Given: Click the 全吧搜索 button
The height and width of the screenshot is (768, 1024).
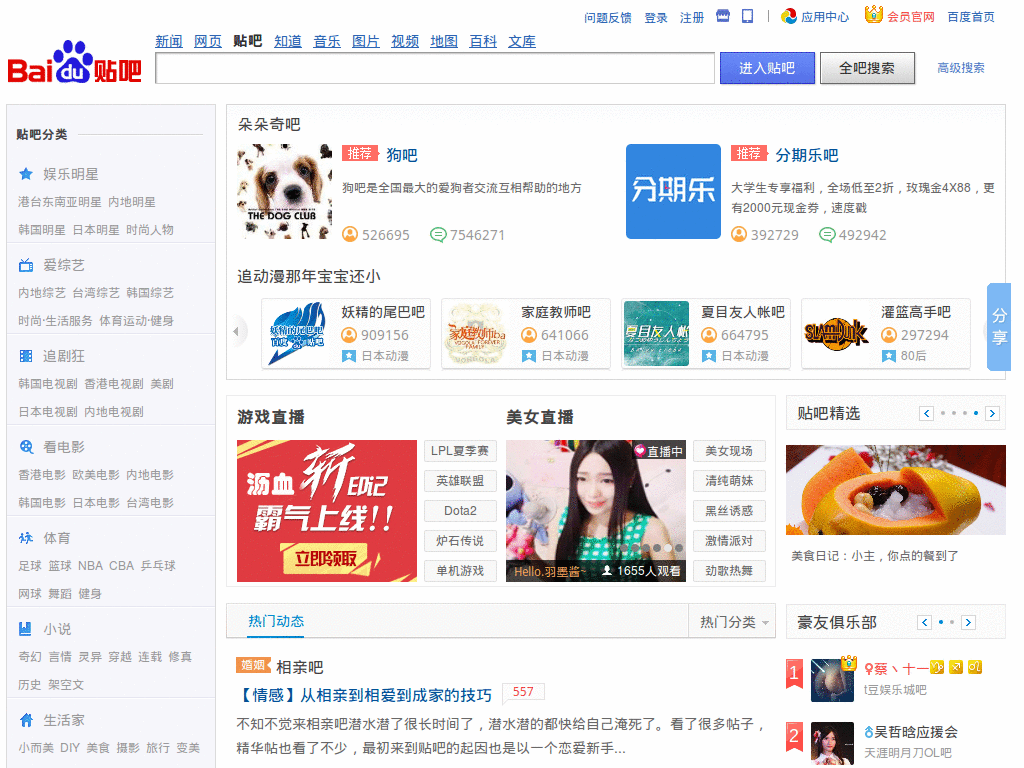Looking at the screenshot, I should click(x=867, y=68).
